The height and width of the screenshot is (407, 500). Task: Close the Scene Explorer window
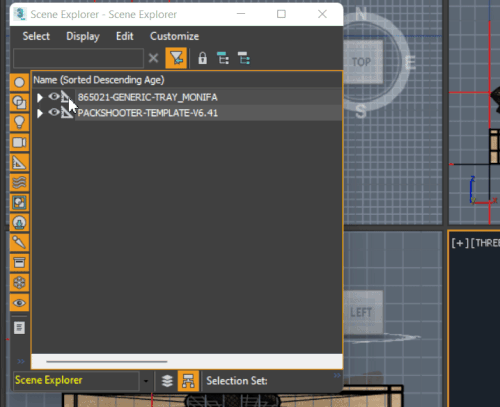(x=322, y=14)
